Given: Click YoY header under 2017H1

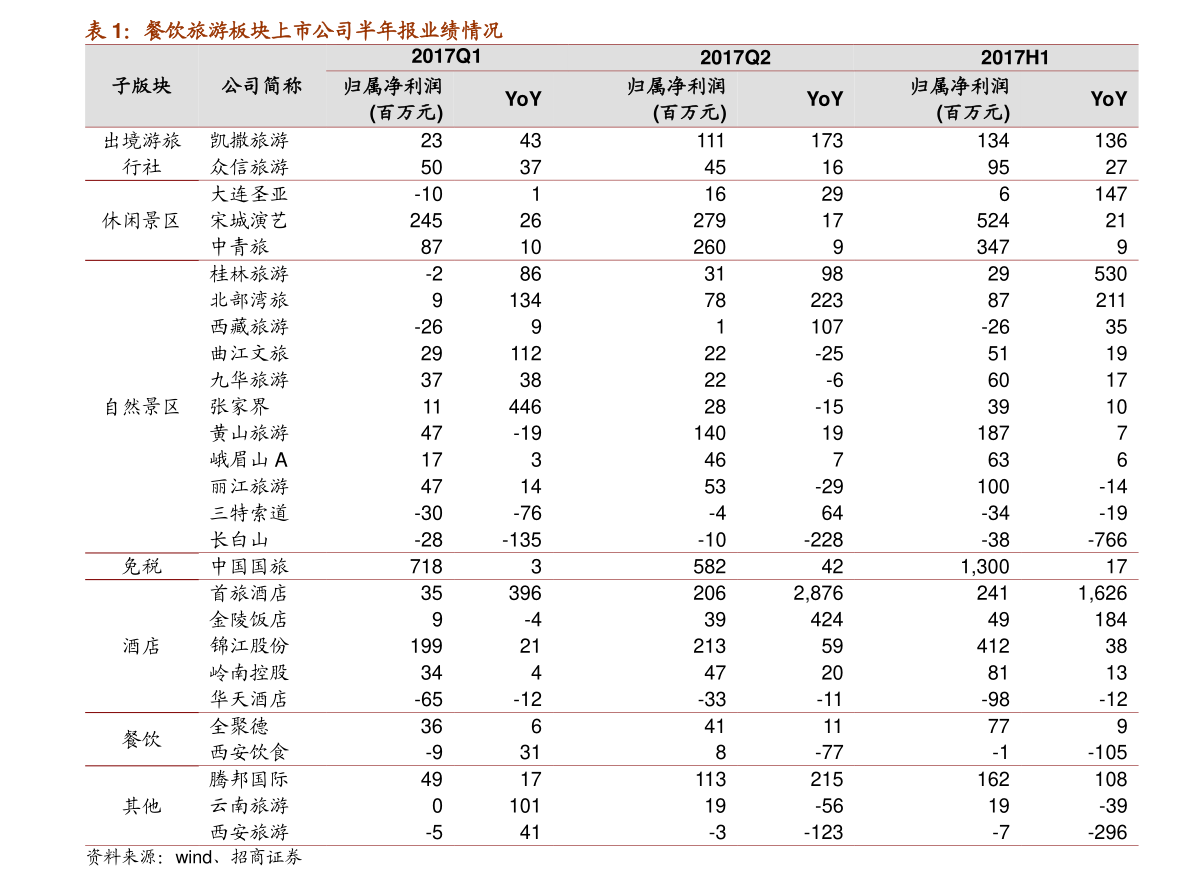Looking at the screenshot, I should pyautogui.click(x=1108, y=99).
